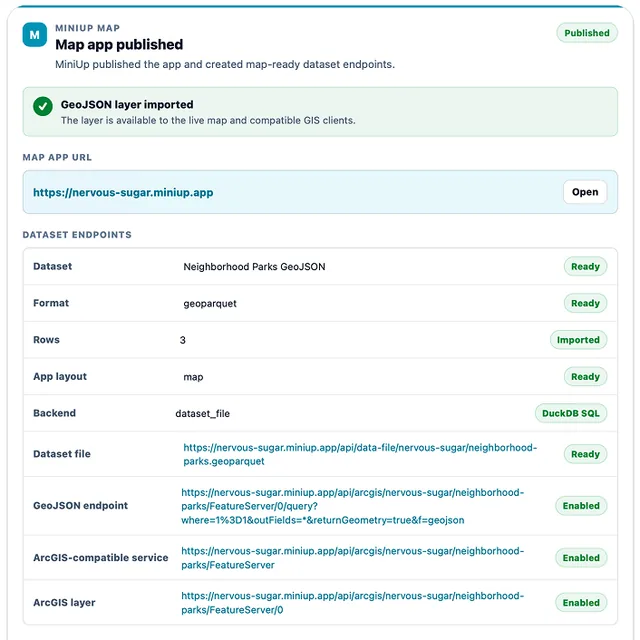Open the GeoJSON endpoint query link
This screenshot has width=640, height=640.
352,506
